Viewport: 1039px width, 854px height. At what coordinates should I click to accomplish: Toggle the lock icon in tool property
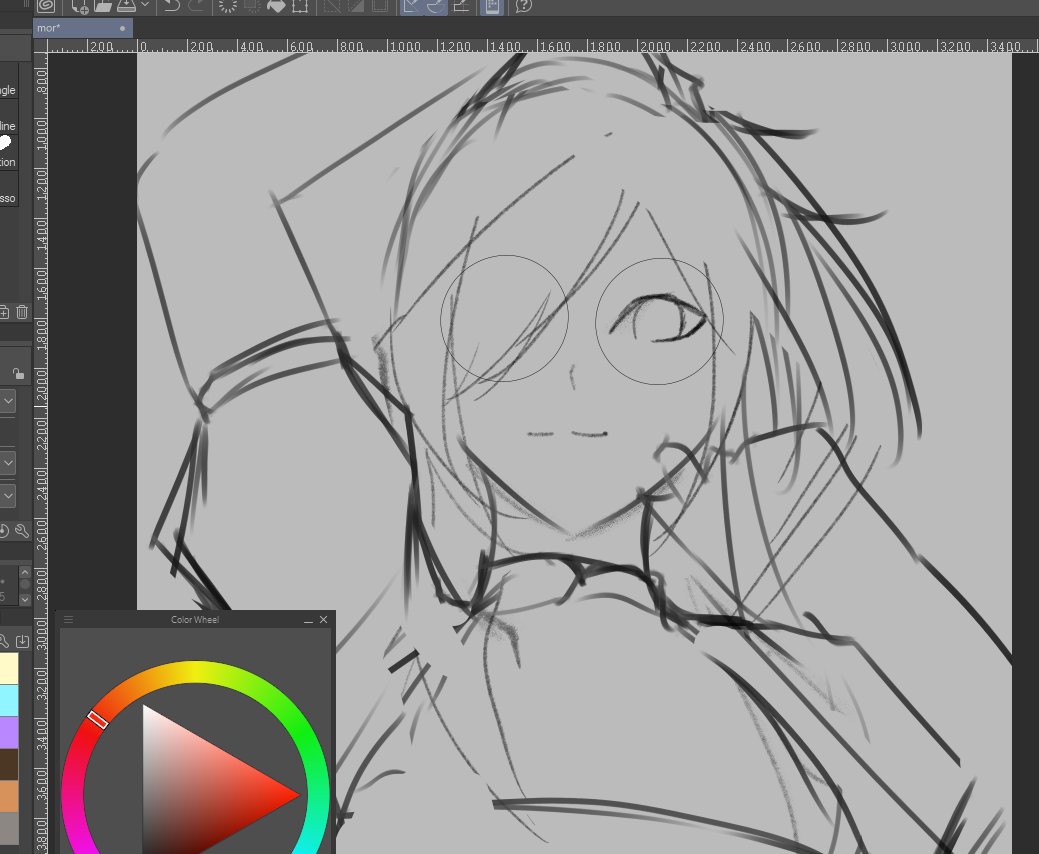[18, 374]
